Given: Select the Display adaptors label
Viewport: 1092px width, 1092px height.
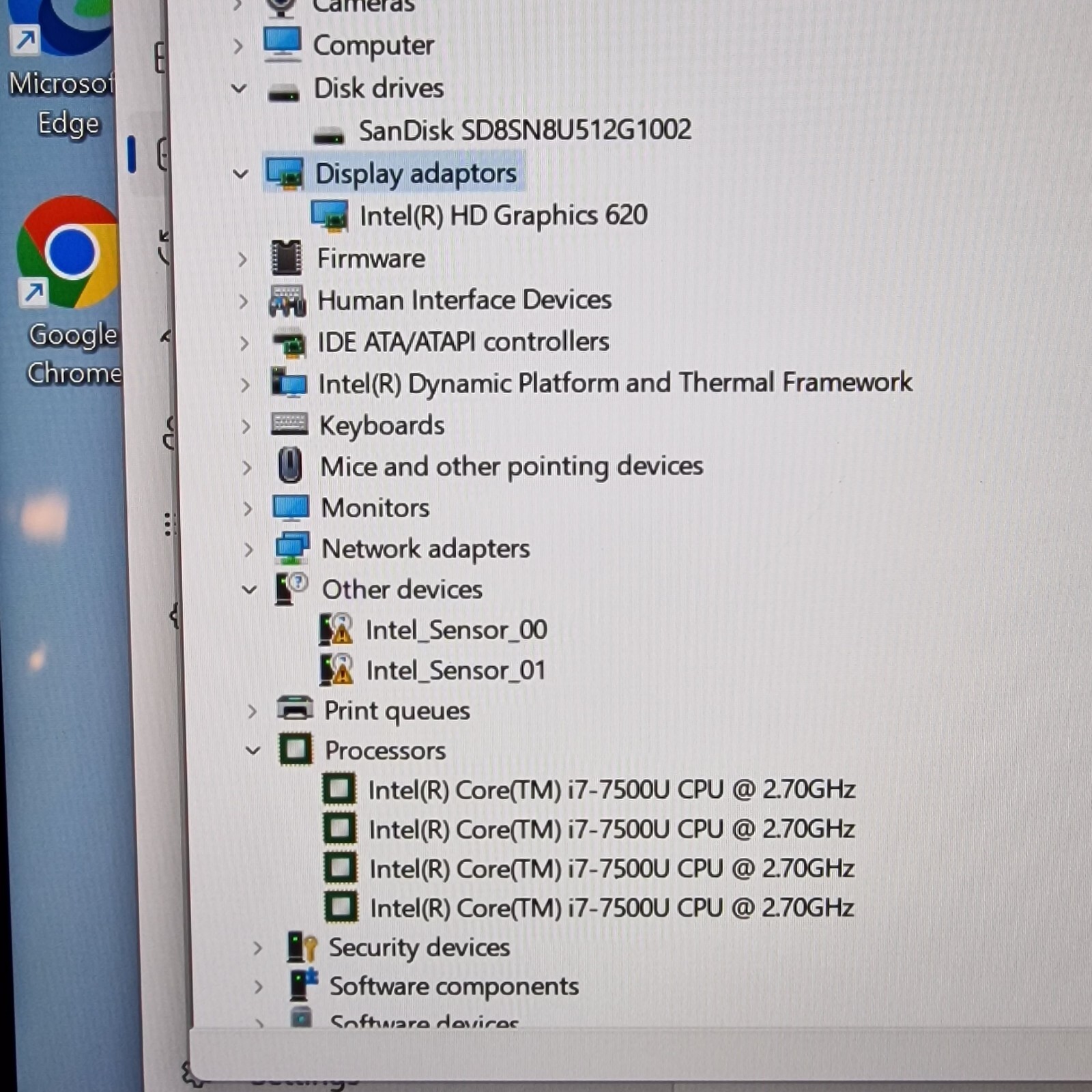Looking at the screenshot, I should pos(416,174).
